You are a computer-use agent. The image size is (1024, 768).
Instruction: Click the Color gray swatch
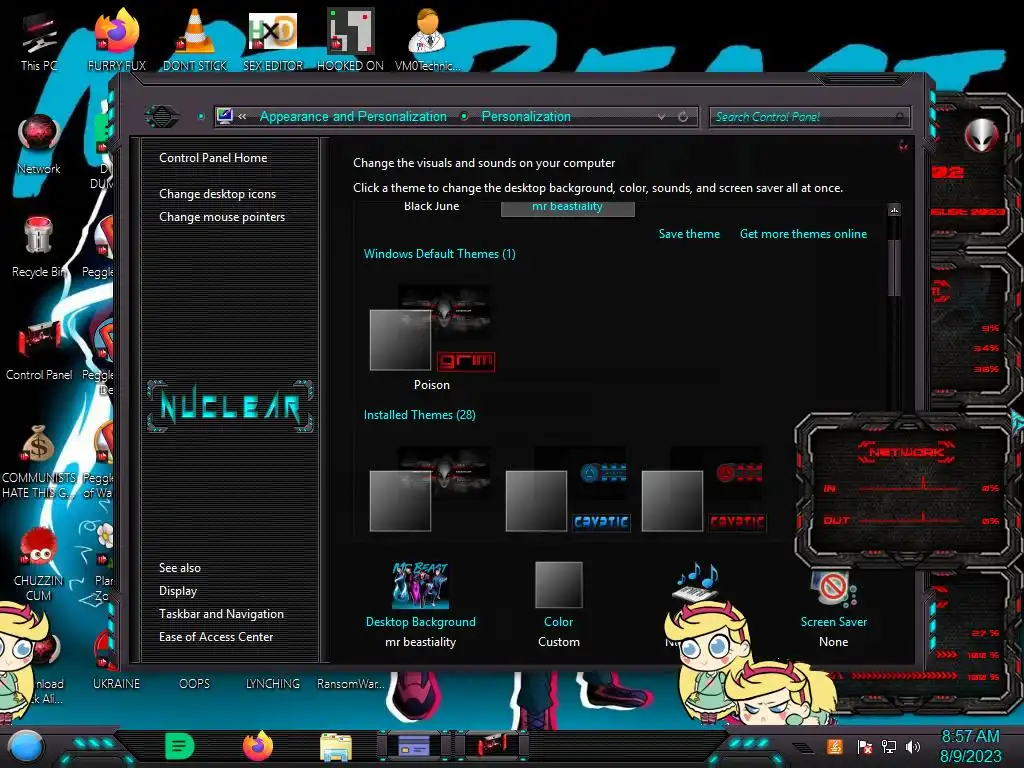(x=558, y=585)
